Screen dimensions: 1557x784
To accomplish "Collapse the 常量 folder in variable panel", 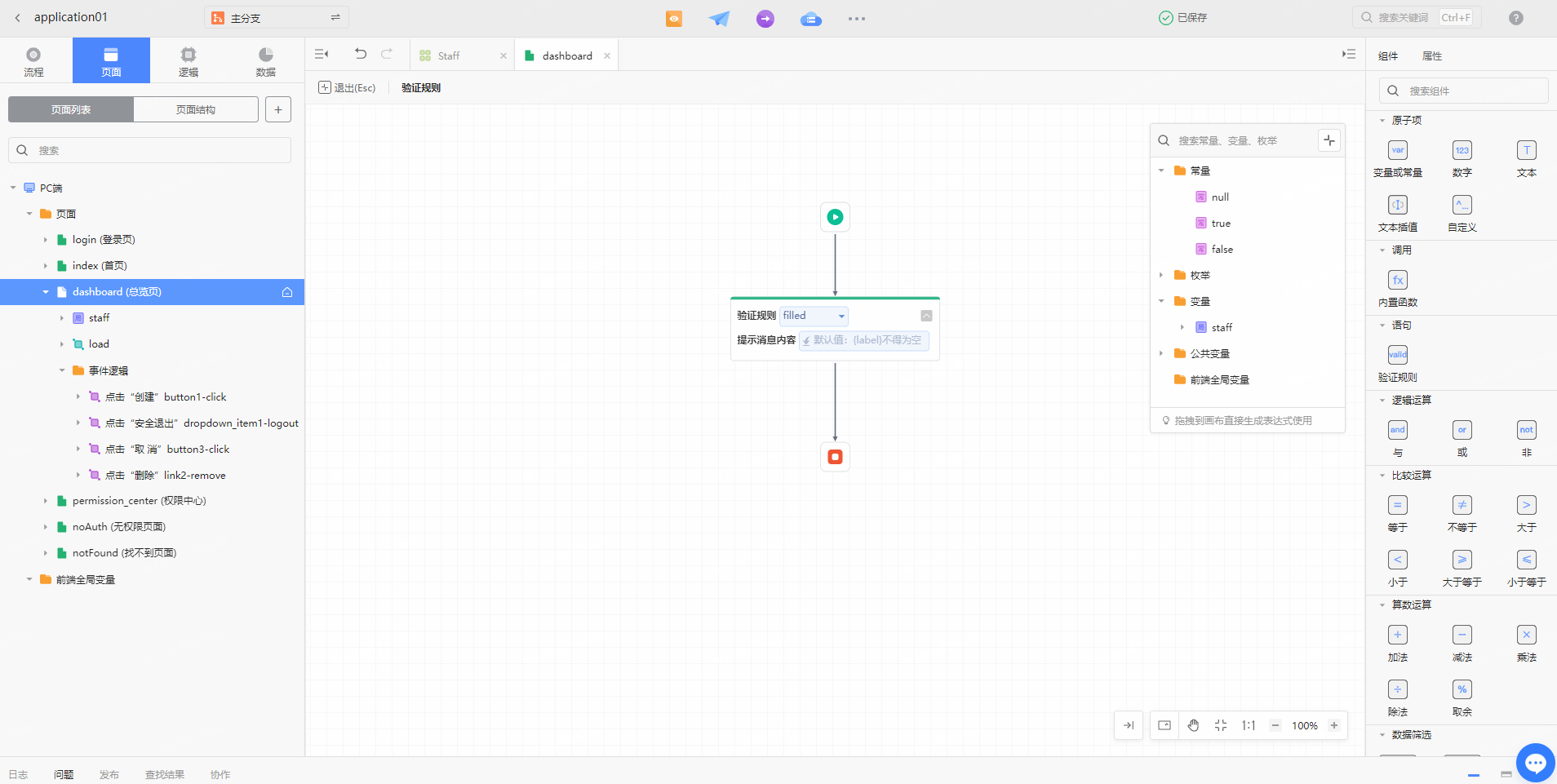I will tap(1161, 171).
